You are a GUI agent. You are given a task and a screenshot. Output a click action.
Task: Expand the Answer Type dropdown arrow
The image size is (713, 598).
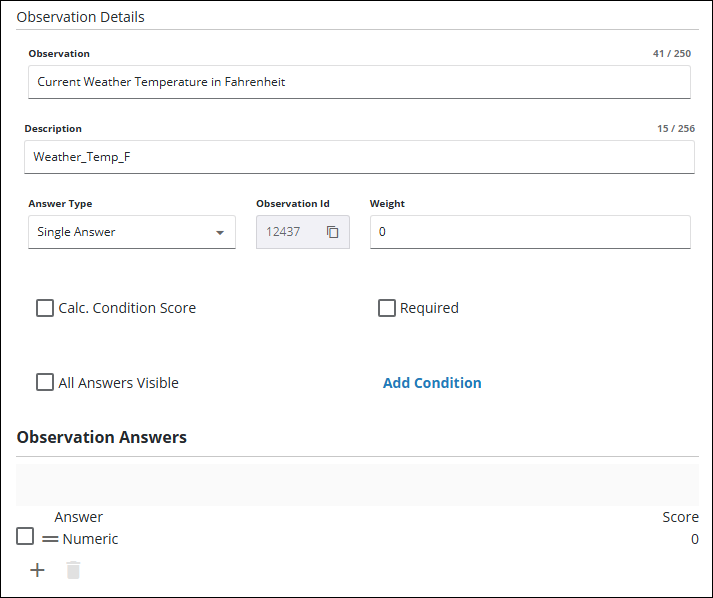point(220,233)
